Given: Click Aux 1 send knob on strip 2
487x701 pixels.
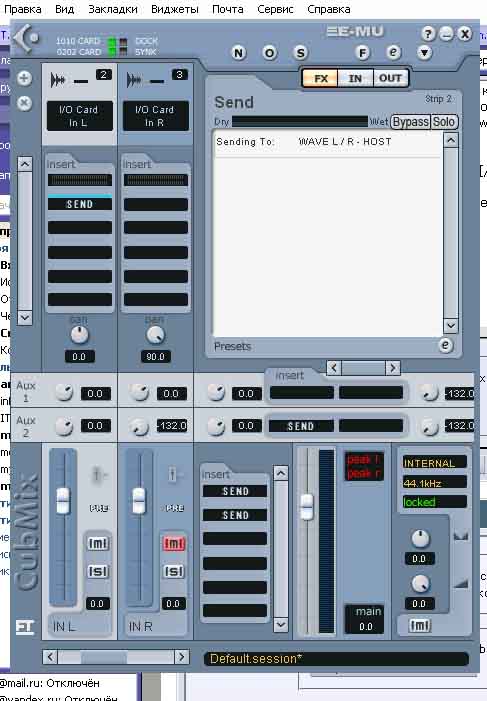Looking at the screenshot, I should (64, 393).
